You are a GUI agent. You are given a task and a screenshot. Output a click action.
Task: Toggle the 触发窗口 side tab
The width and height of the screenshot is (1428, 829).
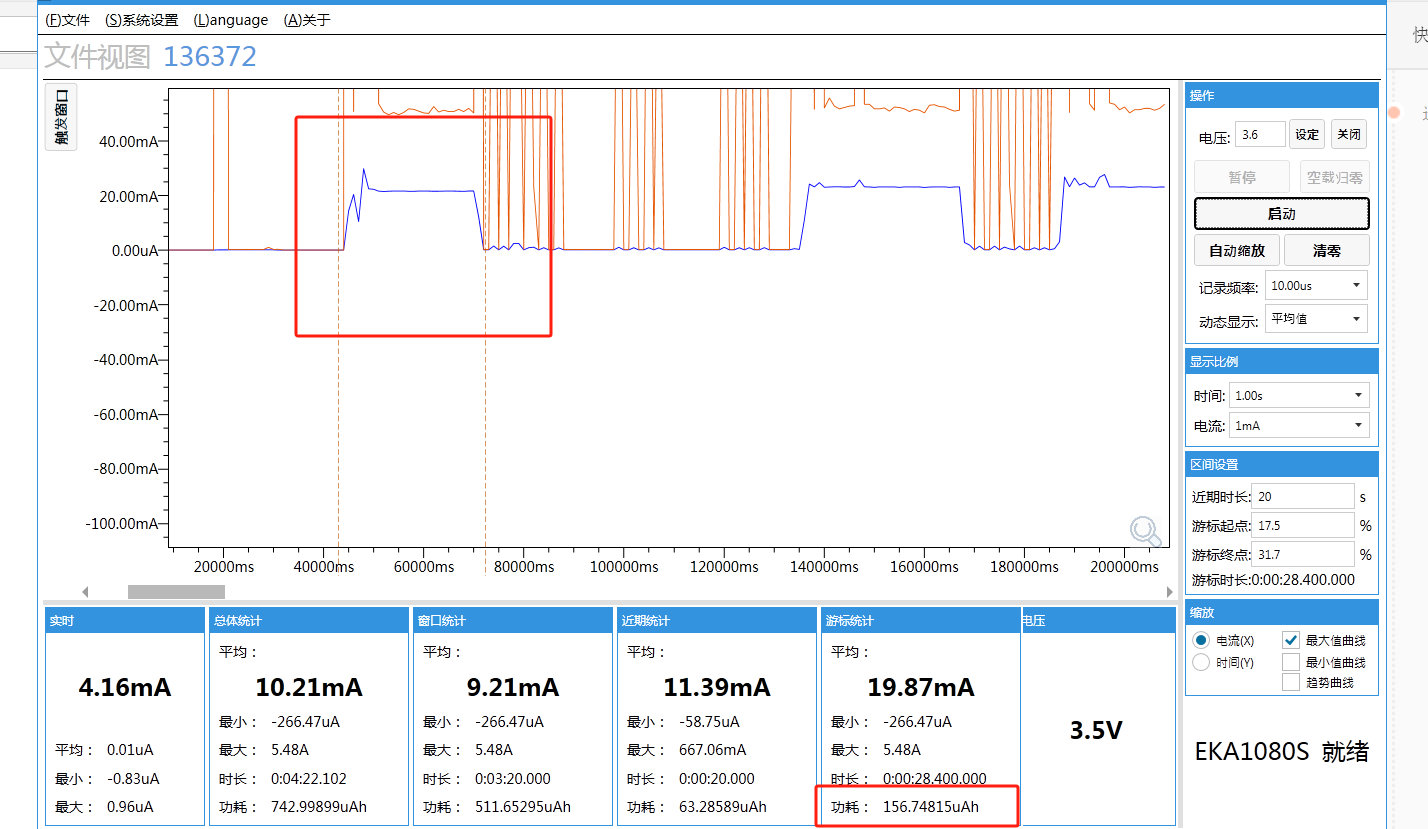(61, 117)
